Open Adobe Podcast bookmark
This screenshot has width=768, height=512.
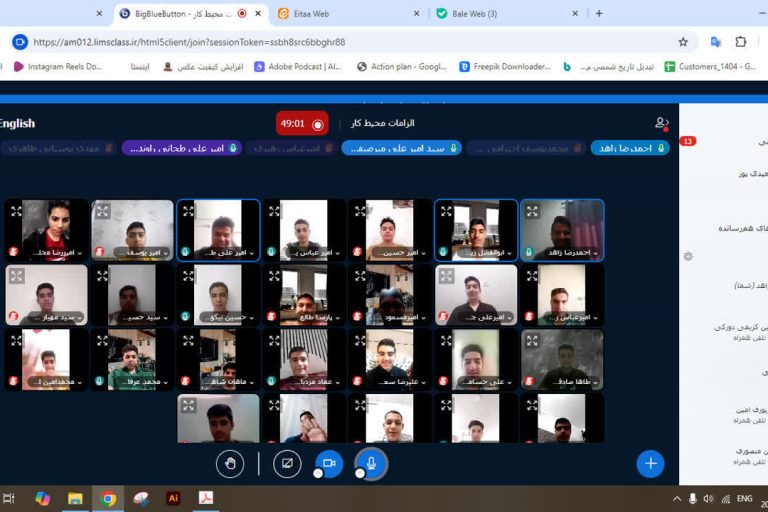point(298,67)
